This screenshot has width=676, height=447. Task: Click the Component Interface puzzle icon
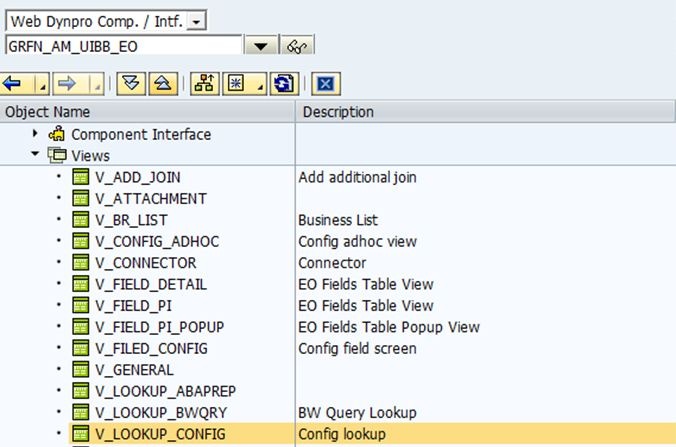pos(57,134)
